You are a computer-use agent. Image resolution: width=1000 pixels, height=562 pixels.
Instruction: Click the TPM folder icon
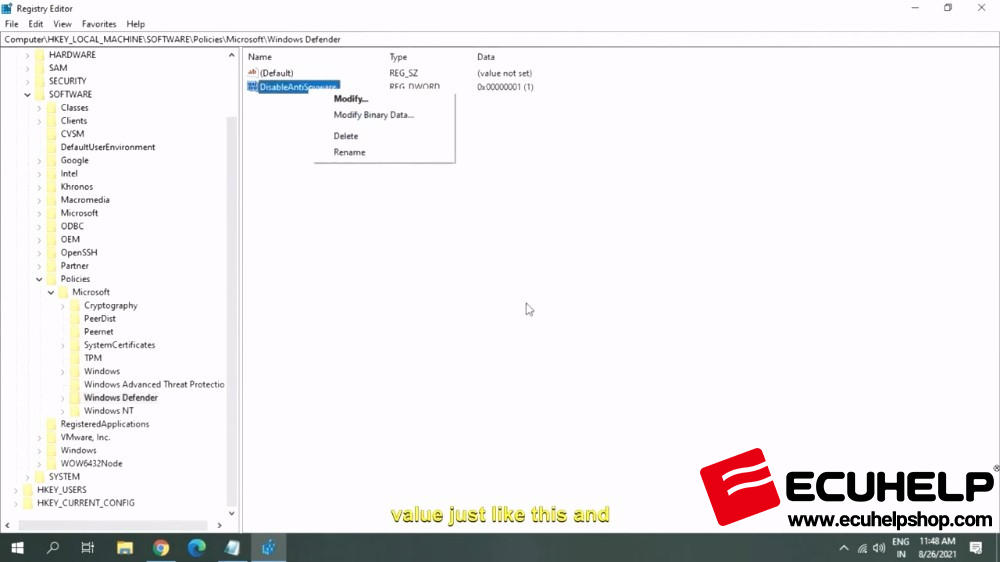pos(75,358)
